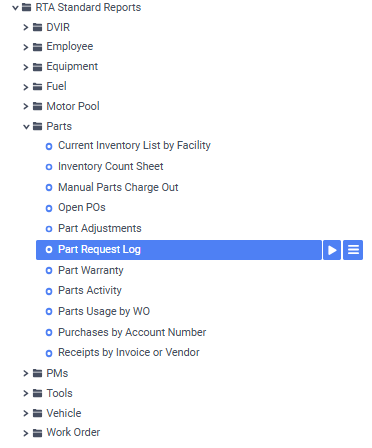The width and height of the screenshot is (372, 448).
Task: Select the Inventory Count Sheet report
Action: 111,166
